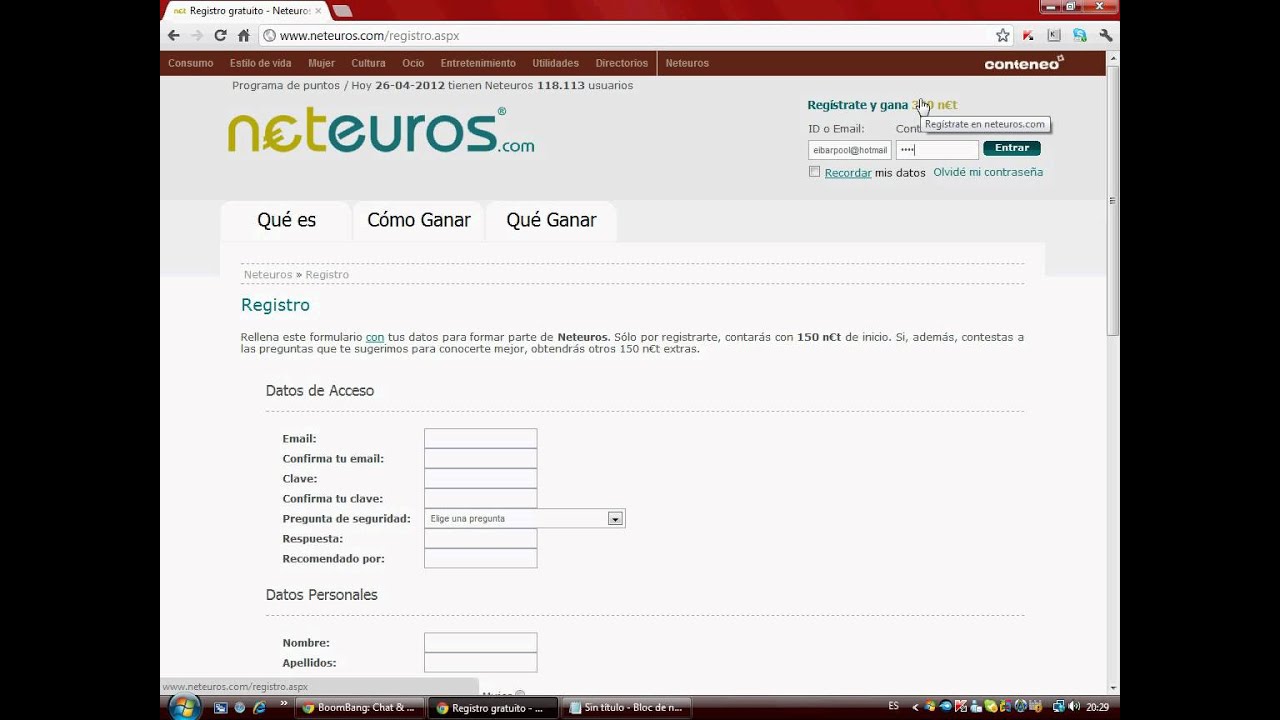This screenshot has height=720, width=1280.
Task: Open the Estilo de vida menu
Action: (260, 63)
